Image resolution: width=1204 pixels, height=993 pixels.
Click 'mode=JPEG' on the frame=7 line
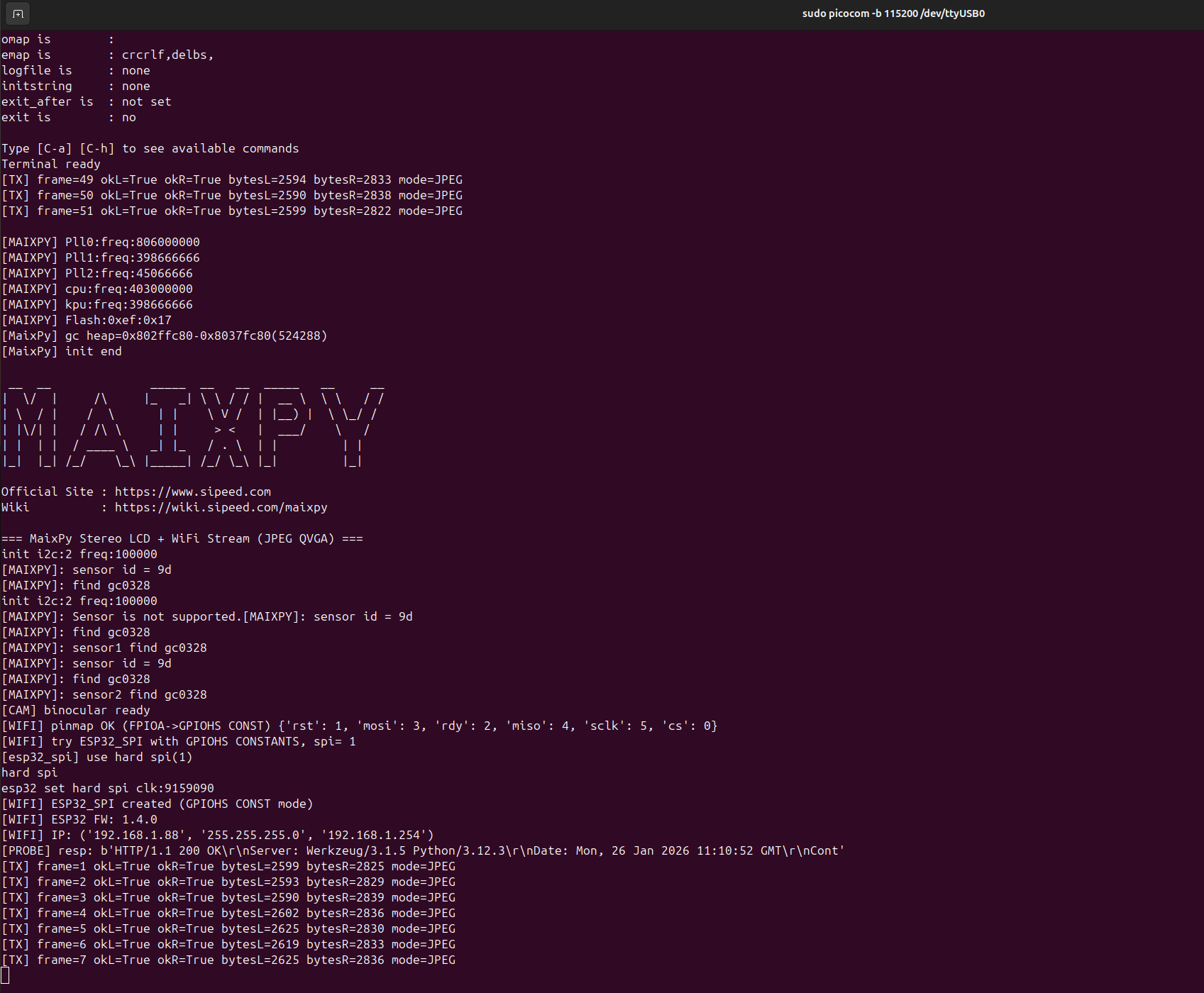pyautogui.click(x=426, y=960)
